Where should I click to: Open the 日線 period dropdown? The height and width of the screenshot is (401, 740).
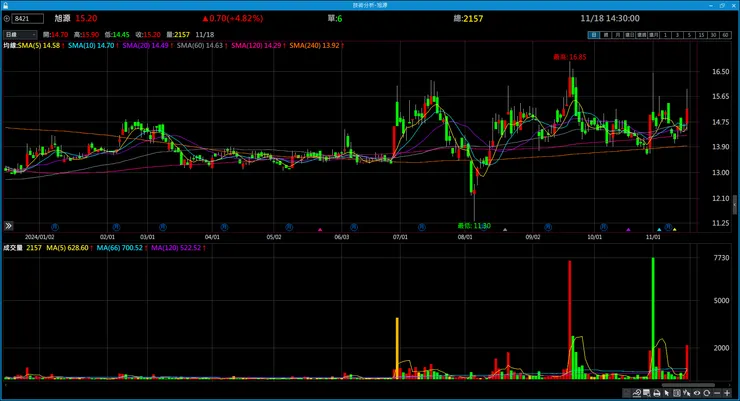point(20,34)
